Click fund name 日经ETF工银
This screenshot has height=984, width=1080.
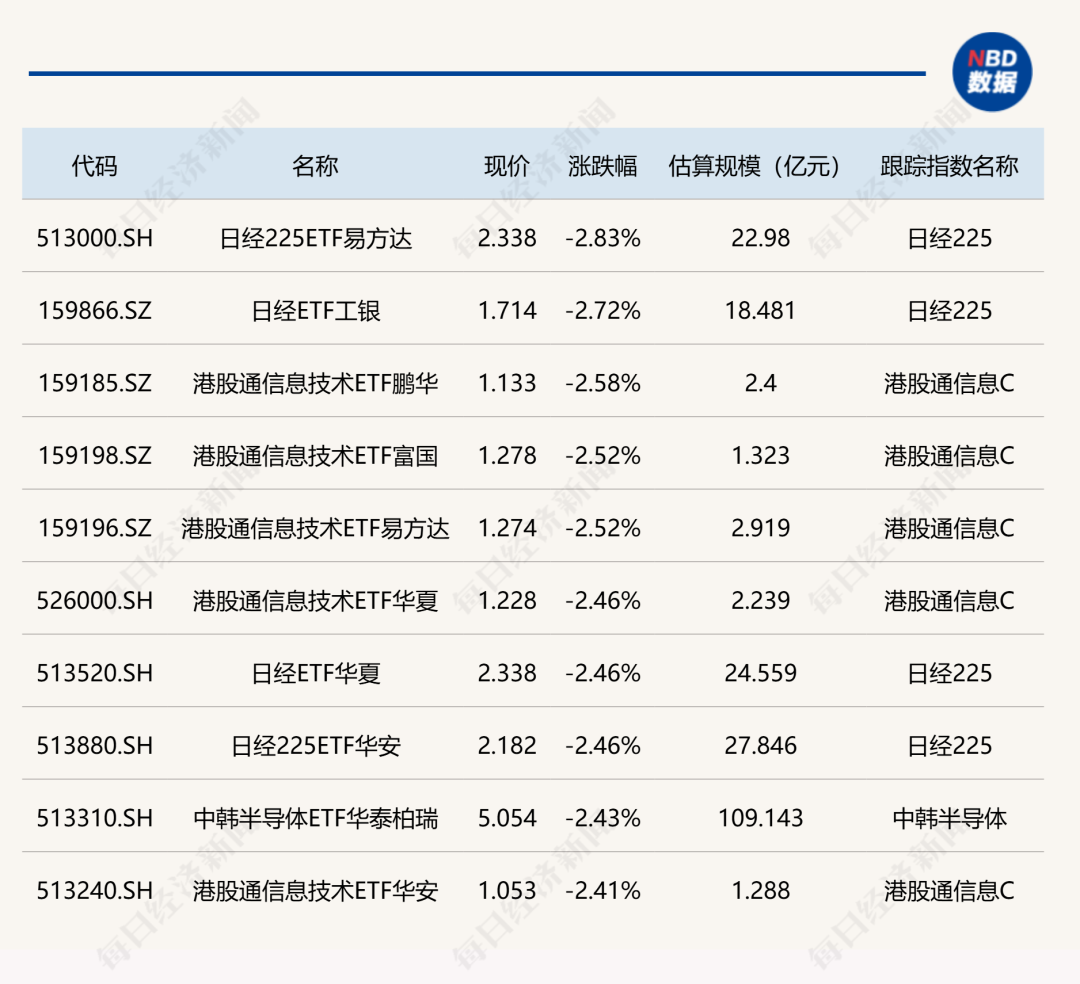(x=315, y=311)
